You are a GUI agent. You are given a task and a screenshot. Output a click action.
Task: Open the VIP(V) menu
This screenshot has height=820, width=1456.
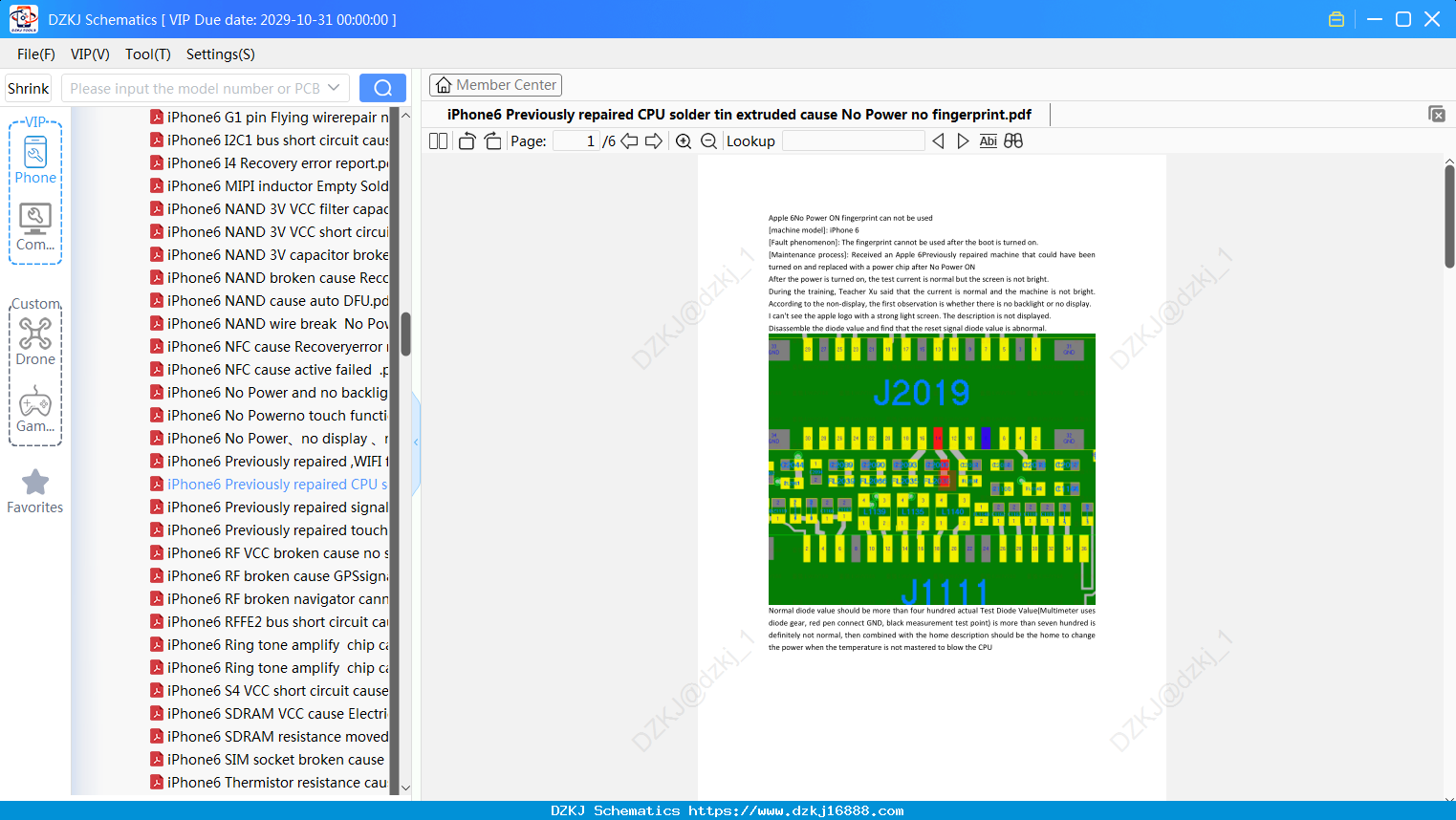(90, 54)
